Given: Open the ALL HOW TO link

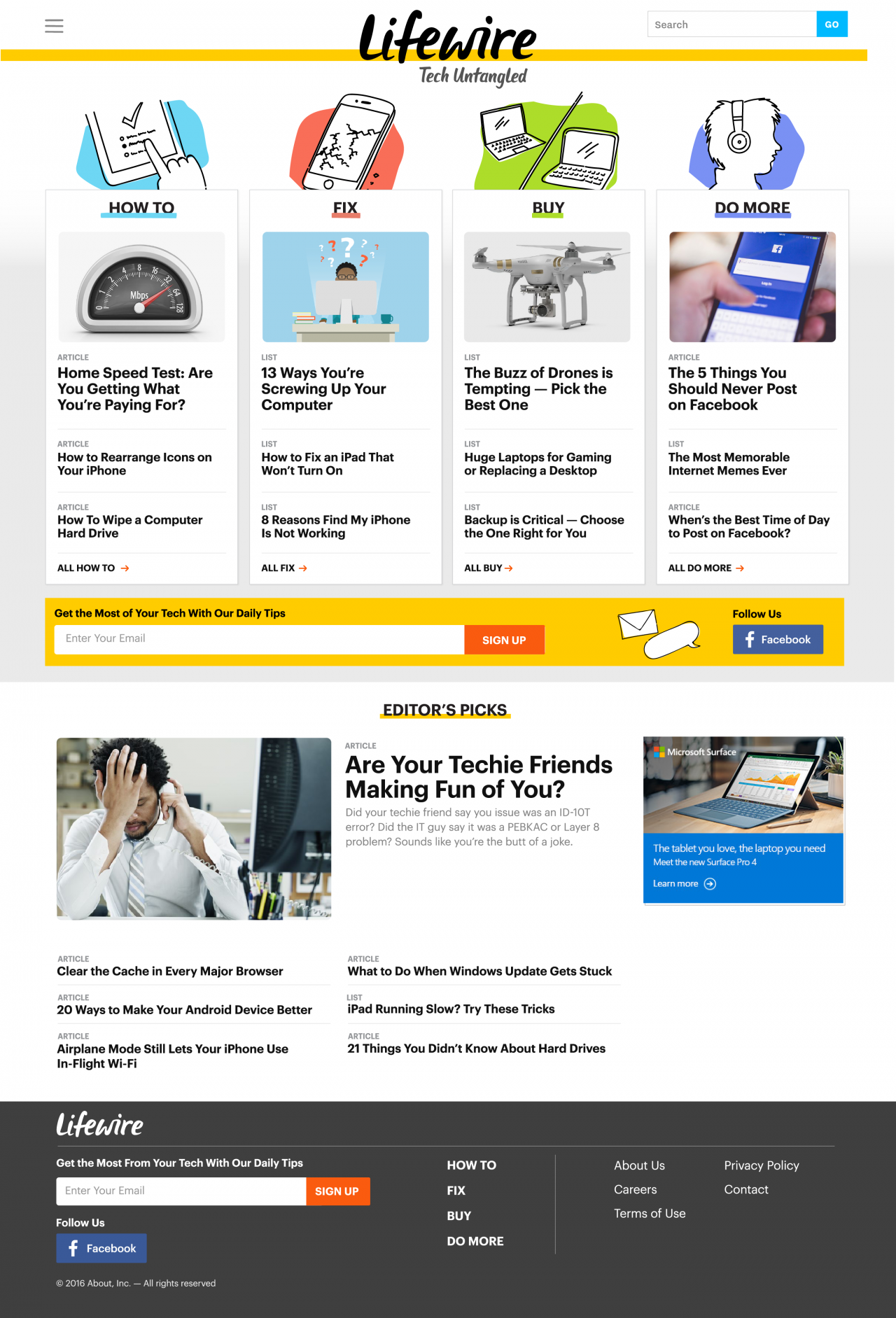Looking at the screenshot, I should pos(93,568).
